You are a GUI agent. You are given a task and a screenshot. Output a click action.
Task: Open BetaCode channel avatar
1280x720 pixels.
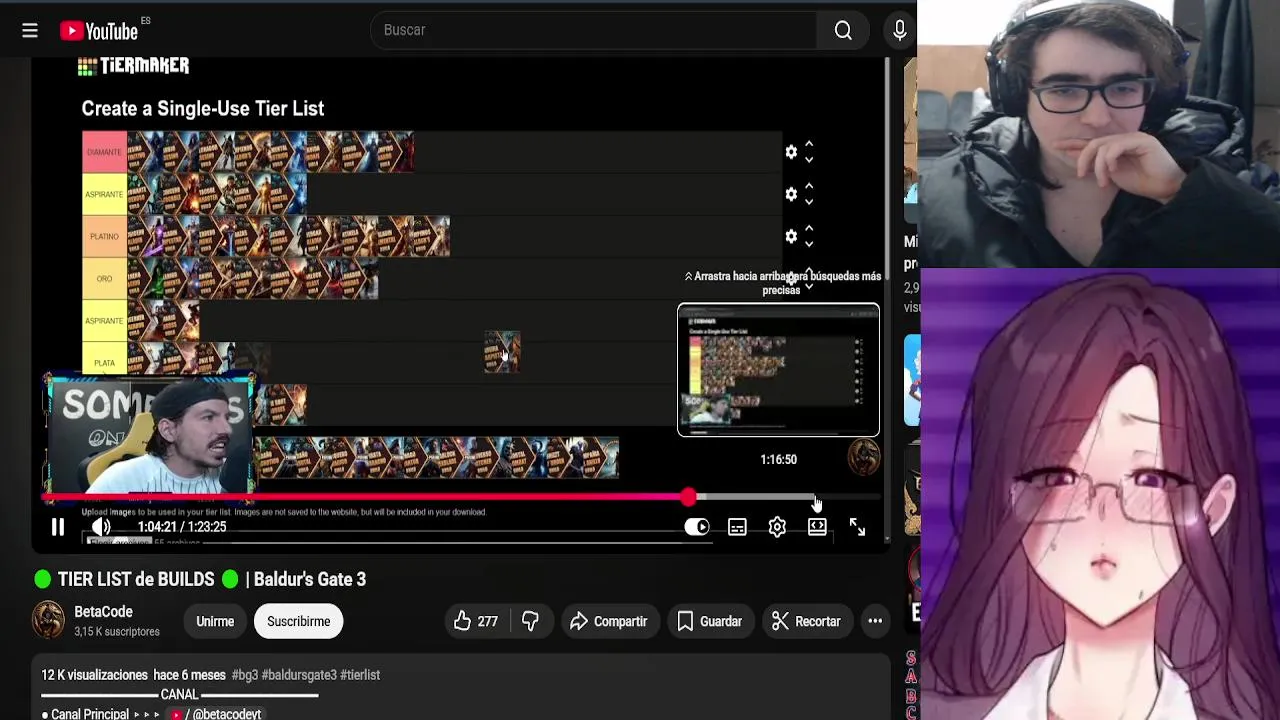pos(48,620)
